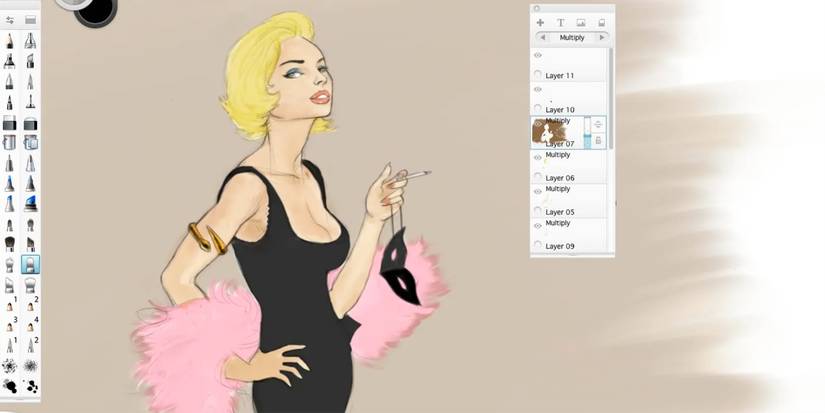Click the round marker beside Layer 05
825x413 pixels.
point(538,210)
